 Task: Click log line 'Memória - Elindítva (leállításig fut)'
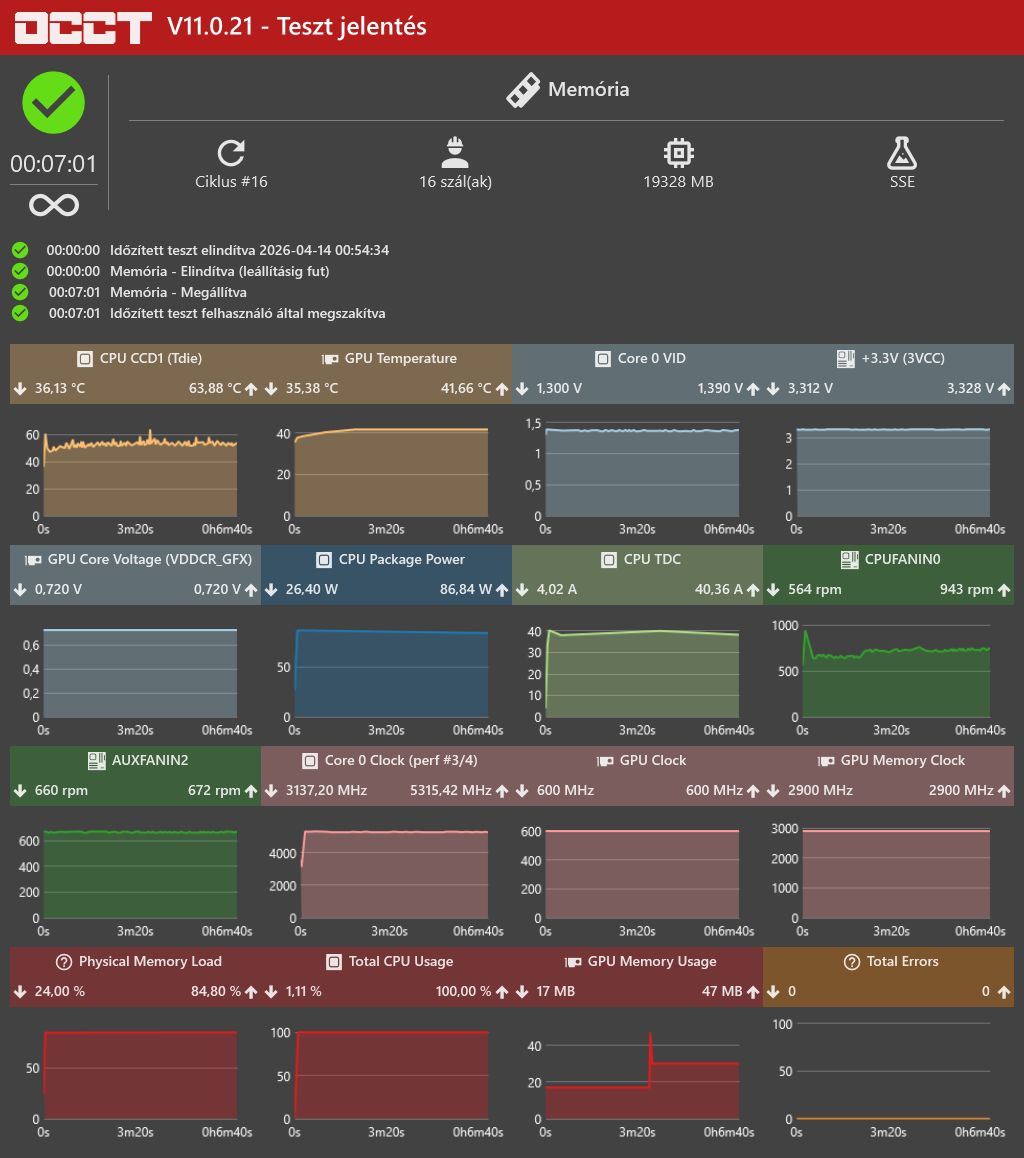click(220, 271)
